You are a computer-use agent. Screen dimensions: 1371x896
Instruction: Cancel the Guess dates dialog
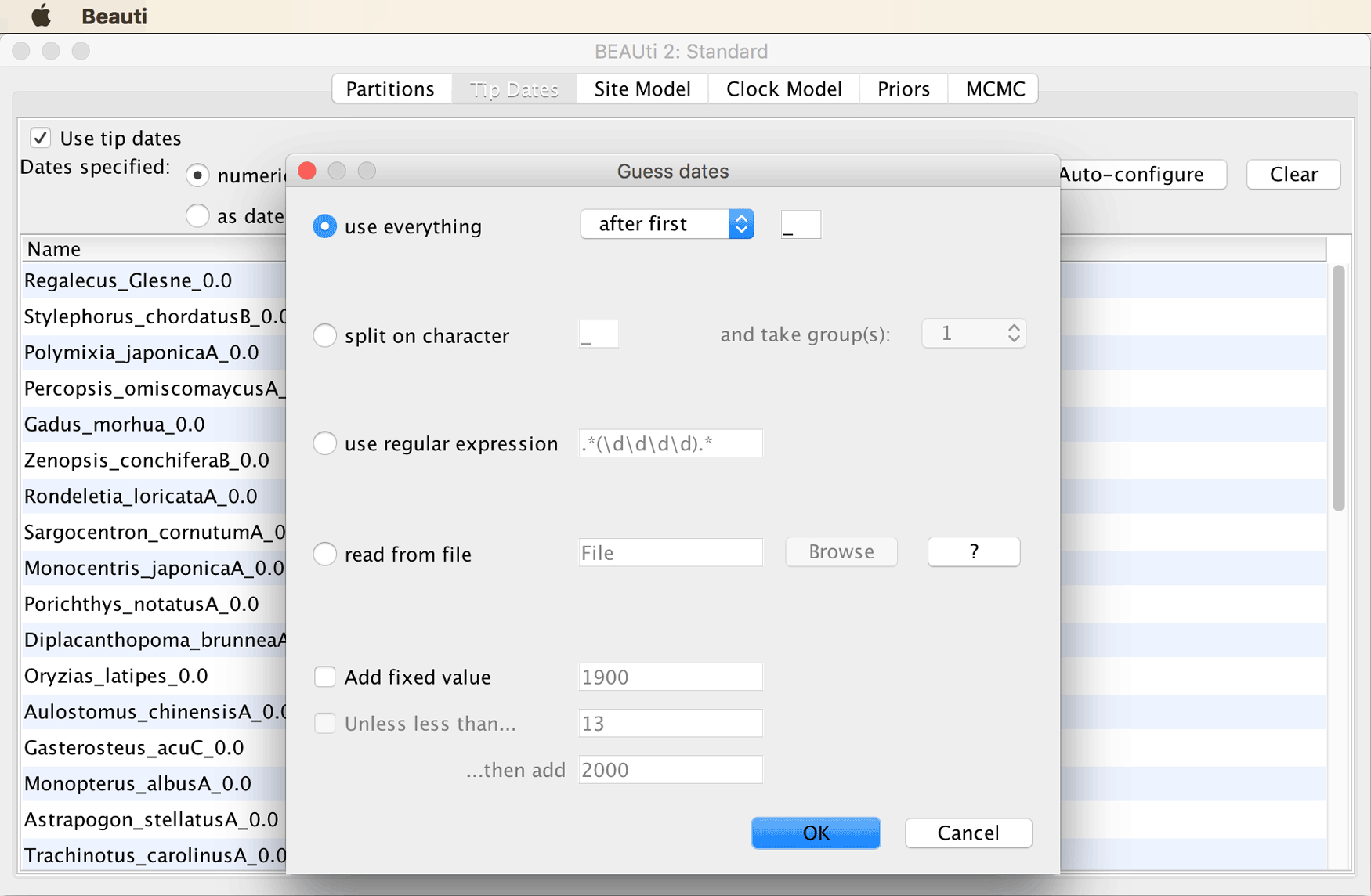pyautogui.click(x=968, y=833)
